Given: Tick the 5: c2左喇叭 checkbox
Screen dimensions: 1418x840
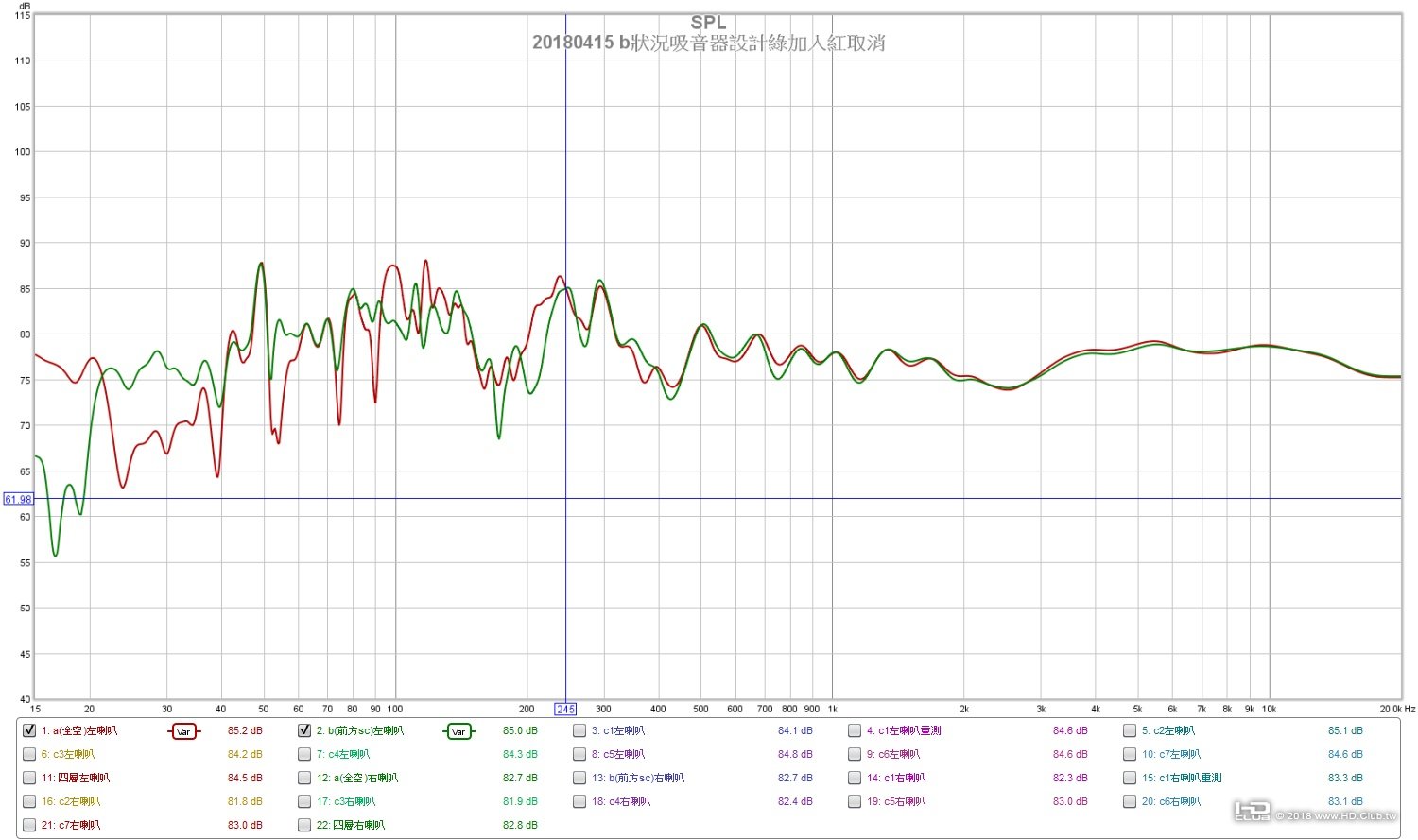Looking at the screenshot, I should pos(1130,730).
